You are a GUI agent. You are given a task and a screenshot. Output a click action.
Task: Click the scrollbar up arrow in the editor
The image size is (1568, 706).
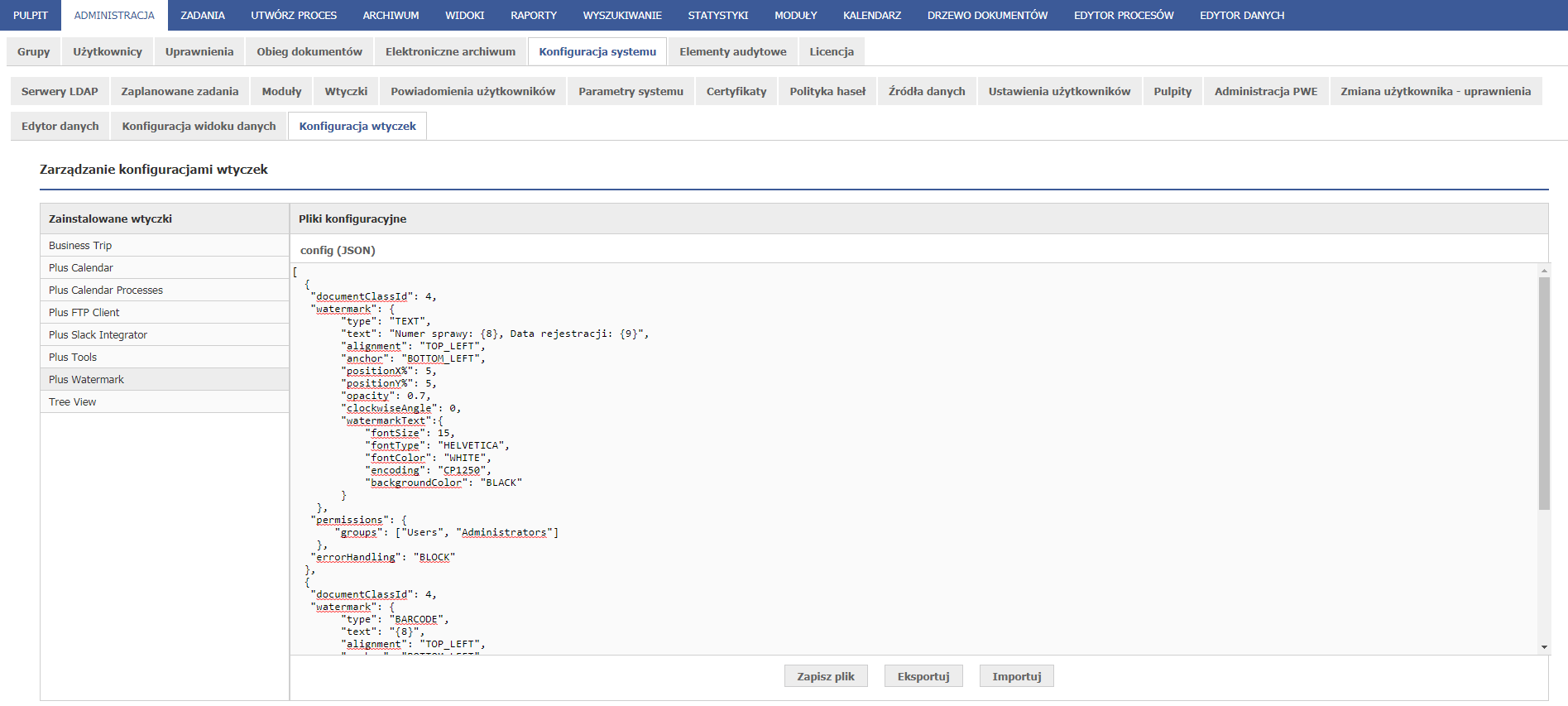pos(1544,271)
